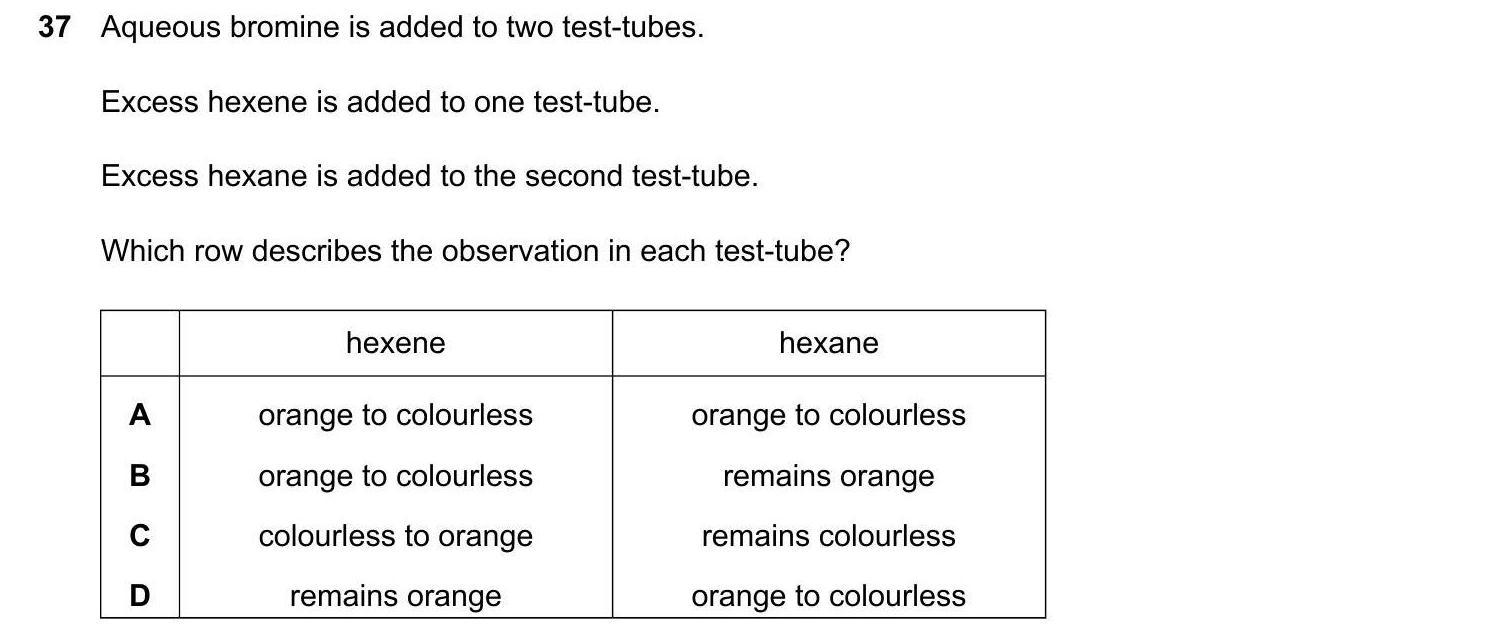This screenshot has width=1500, height=632.
Task: Choose answer option A row label
Action: [x=140, y=415]
